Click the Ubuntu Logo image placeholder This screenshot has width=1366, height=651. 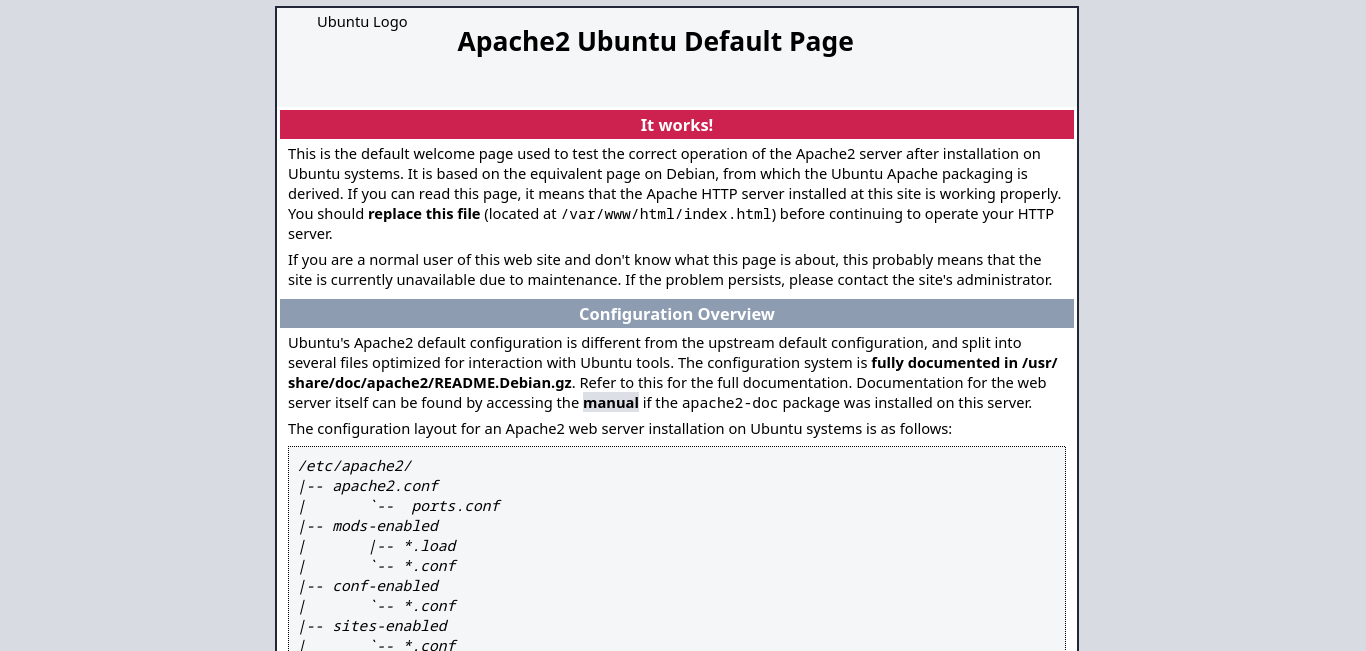coord(362,22)
